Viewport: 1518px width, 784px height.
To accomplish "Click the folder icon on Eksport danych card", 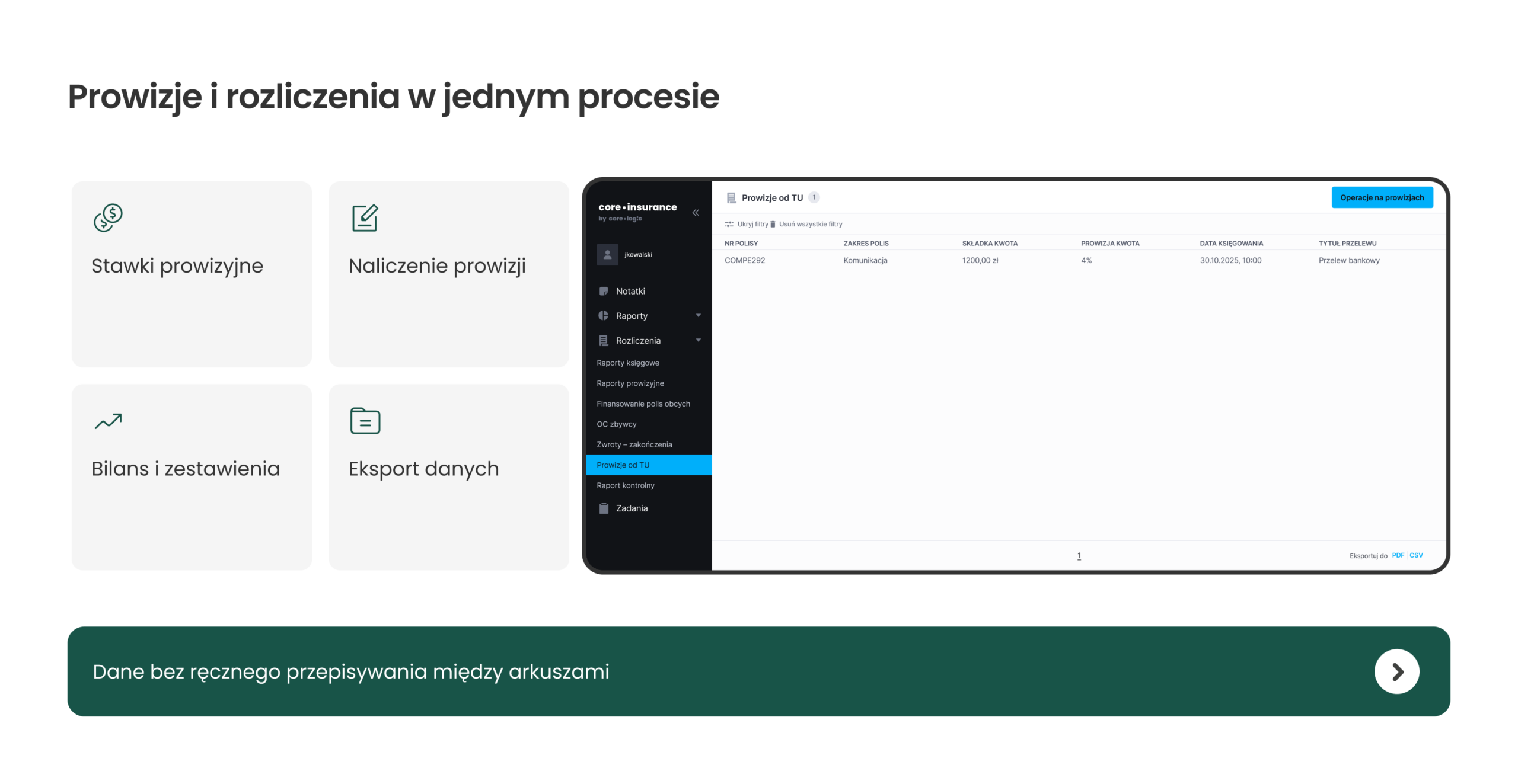I will [365, 421].
